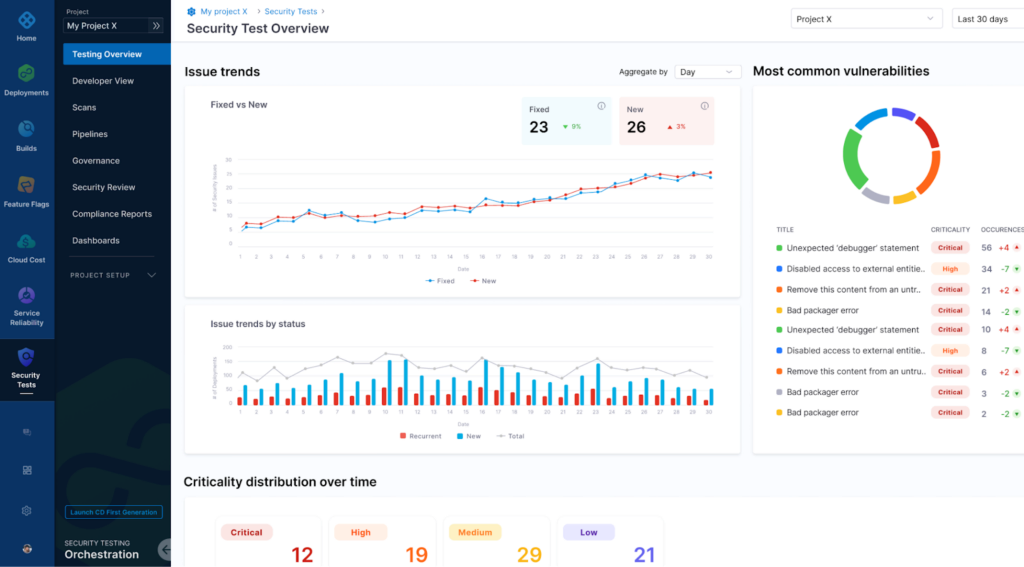Select Bad packager error row with 14 occurrences

pyautogui.click(x=899, y=310)
